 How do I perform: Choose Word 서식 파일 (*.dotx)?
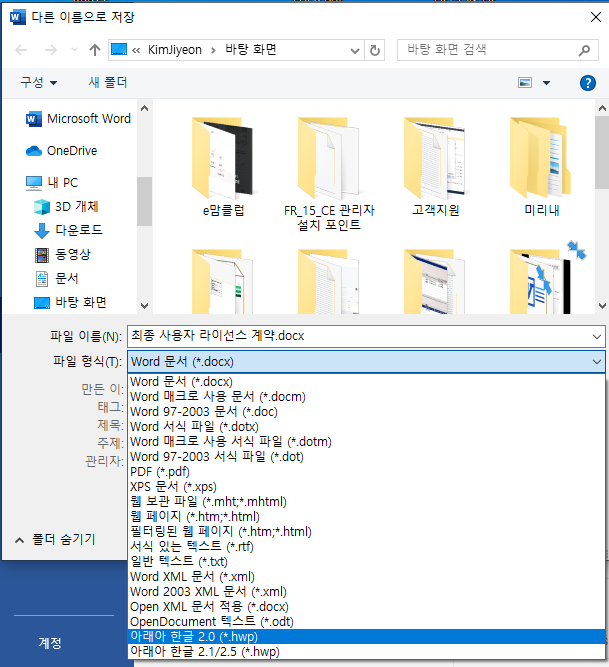[x=366, y=427]
